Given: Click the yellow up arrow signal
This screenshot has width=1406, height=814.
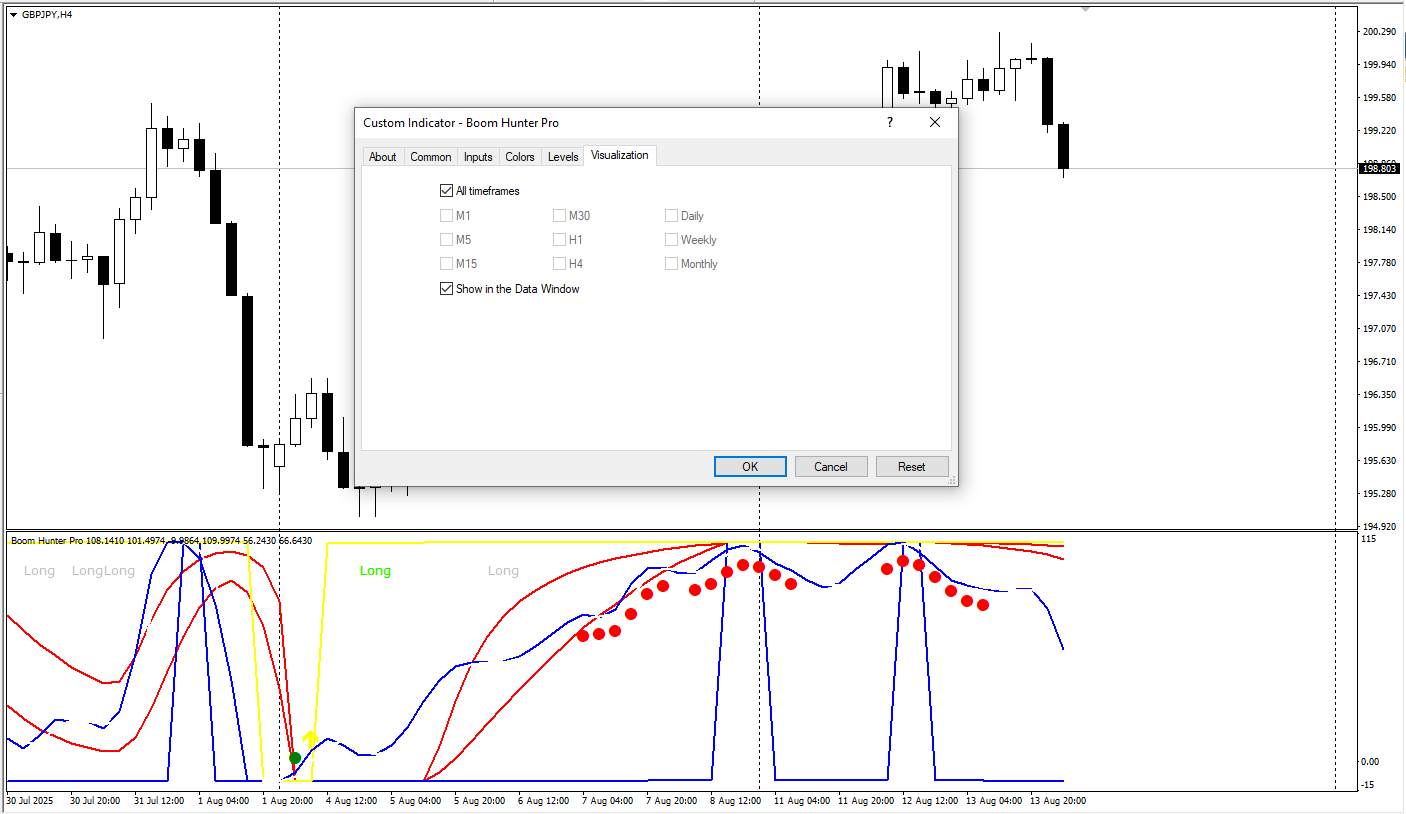Looking at the screenshot, I should 310,740.
